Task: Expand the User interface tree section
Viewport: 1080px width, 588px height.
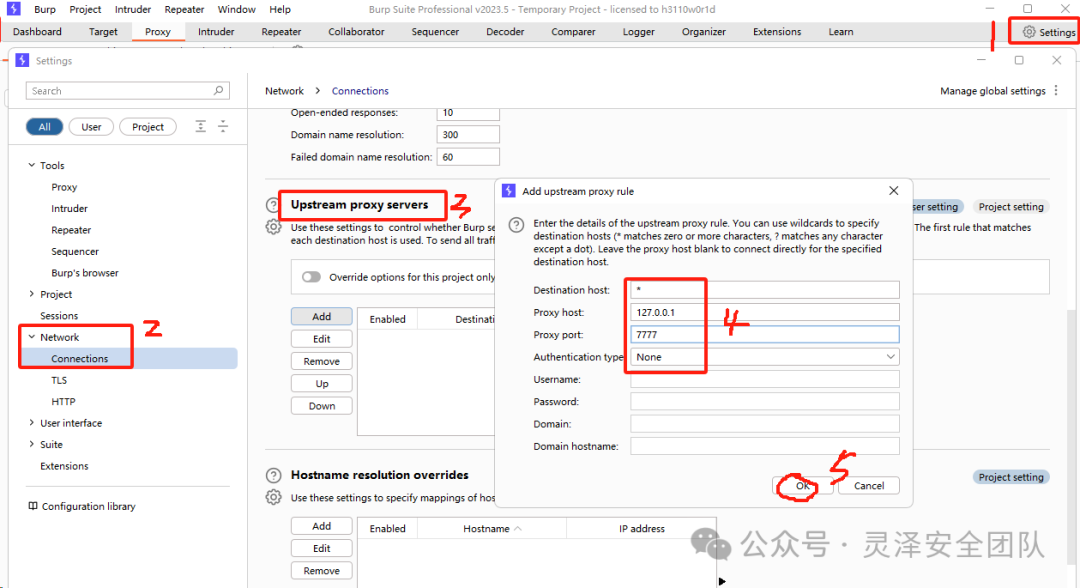Action: pyautogui.click(x=32, y=423)
